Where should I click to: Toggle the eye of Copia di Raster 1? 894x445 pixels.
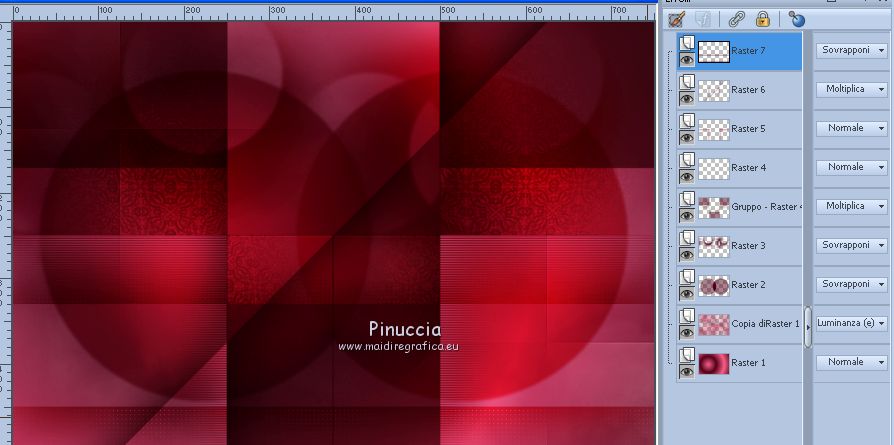(x=687, y=332)
